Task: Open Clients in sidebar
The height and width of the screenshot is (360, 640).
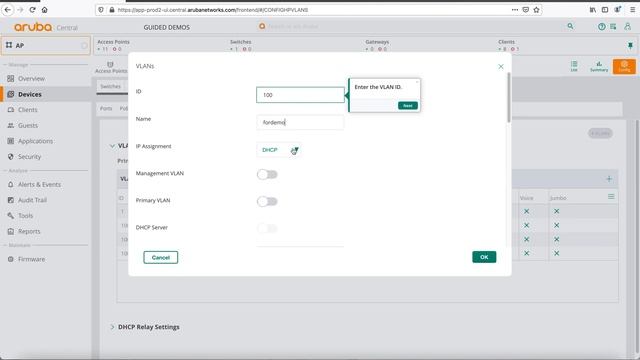Action: click(27, 110)
